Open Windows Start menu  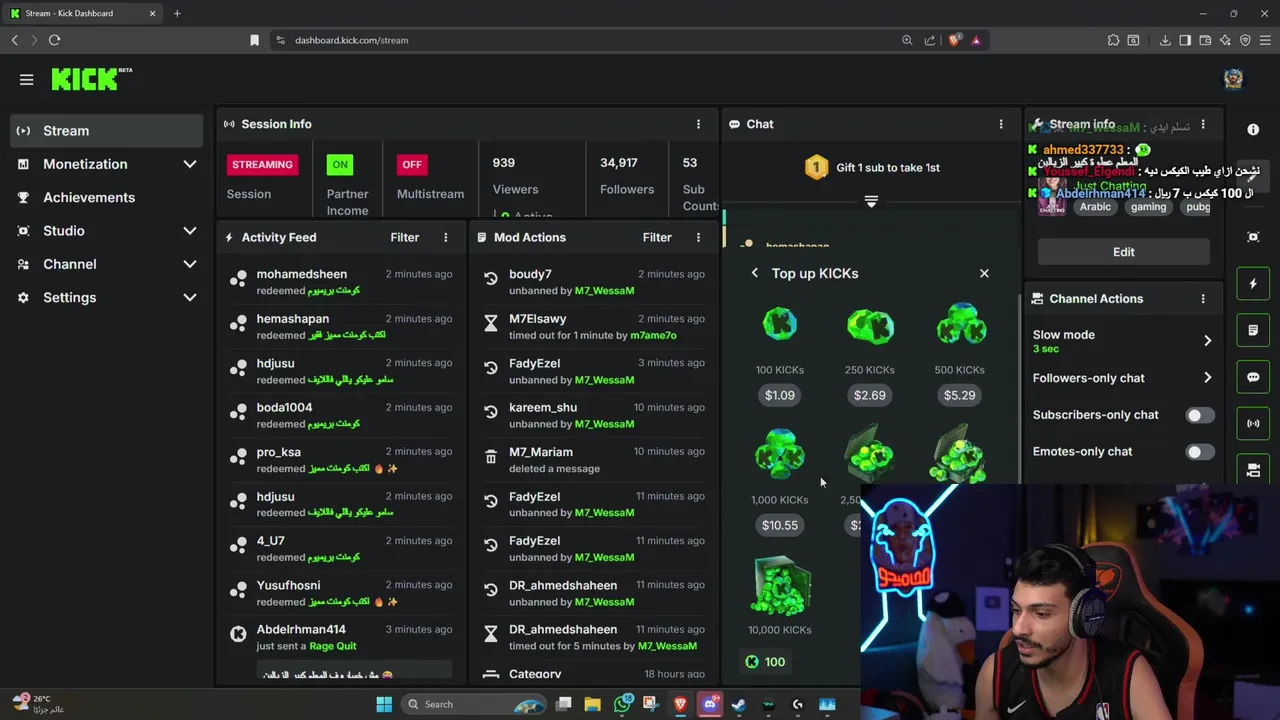(x=384, y=704)
